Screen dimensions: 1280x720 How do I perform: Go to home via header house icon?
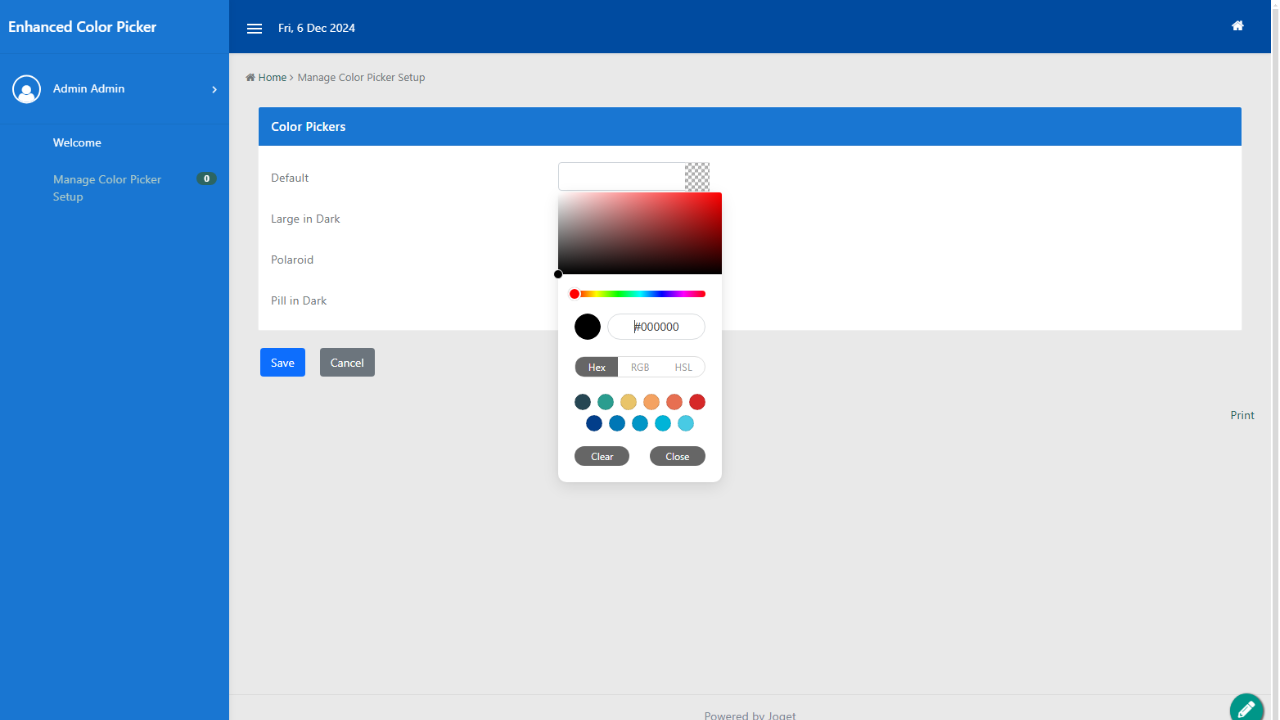pos(1237,26)
